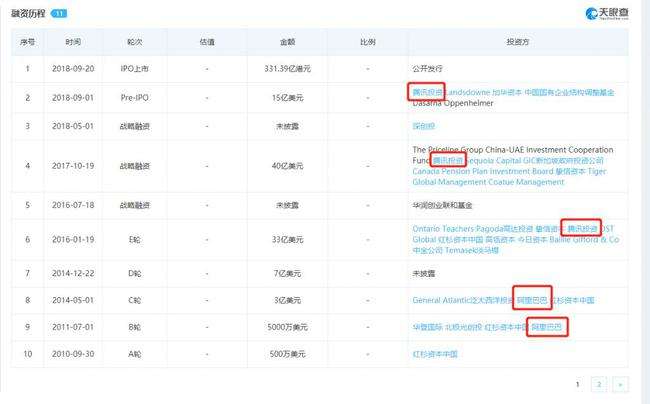The height and width of the screenshot is (404, 650).
Task: Open 红杉资本中国 link in the A轮 row
Action: click(435, 354)
